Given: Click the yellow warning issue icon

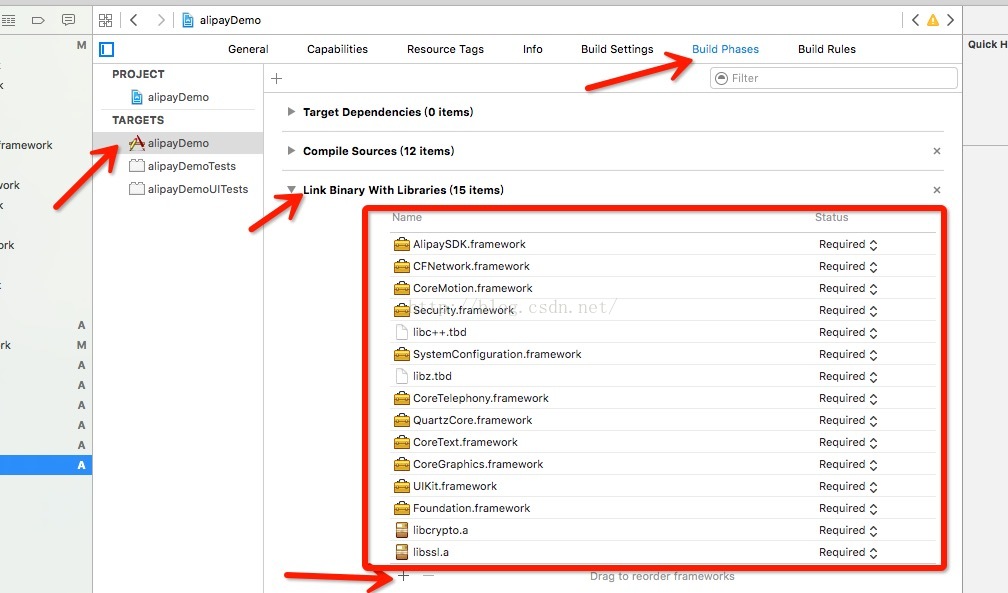Looking at the screenshot, I should [932, 20].
